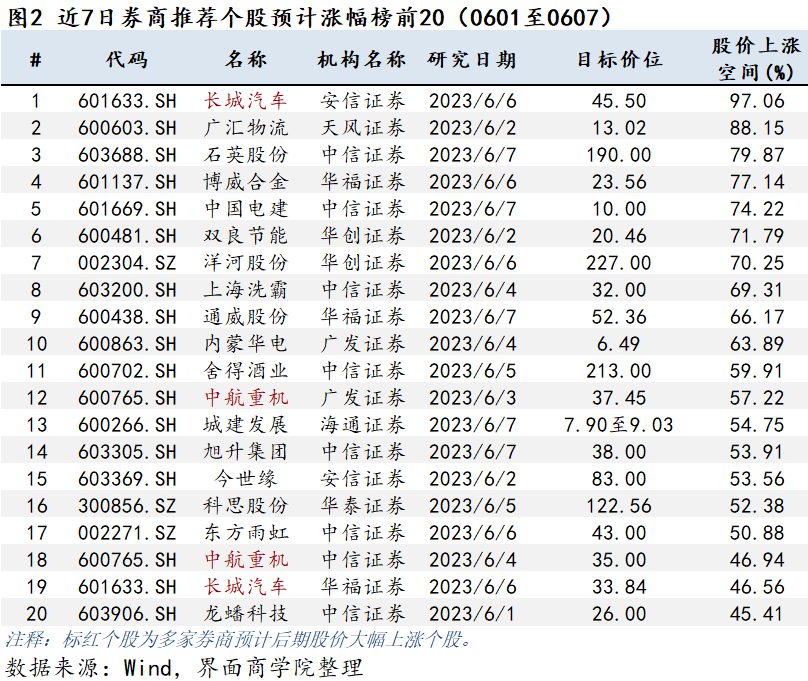Select code 002304.SZ
Viewport: 808px width, 681px height.
point(127,263)
